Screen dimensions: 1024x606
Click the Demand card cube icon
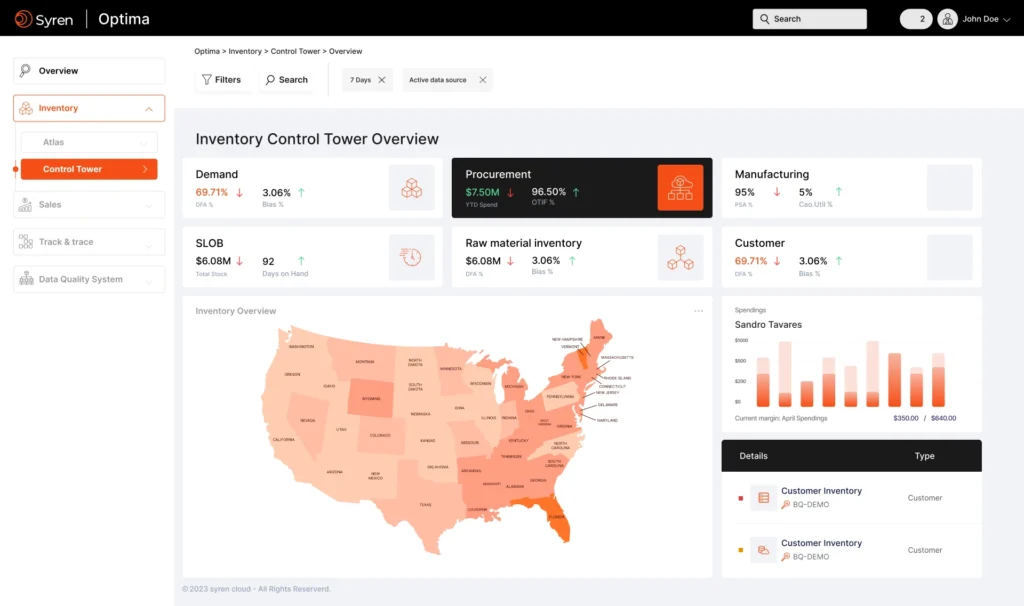click(x=411, y=188)
